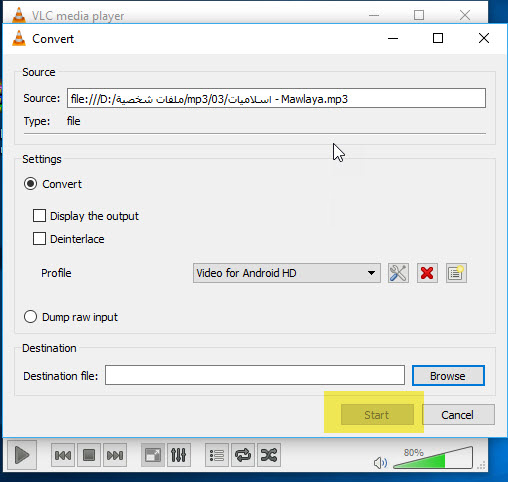Maximize the VLC media player window

click(x=419, y=15)
